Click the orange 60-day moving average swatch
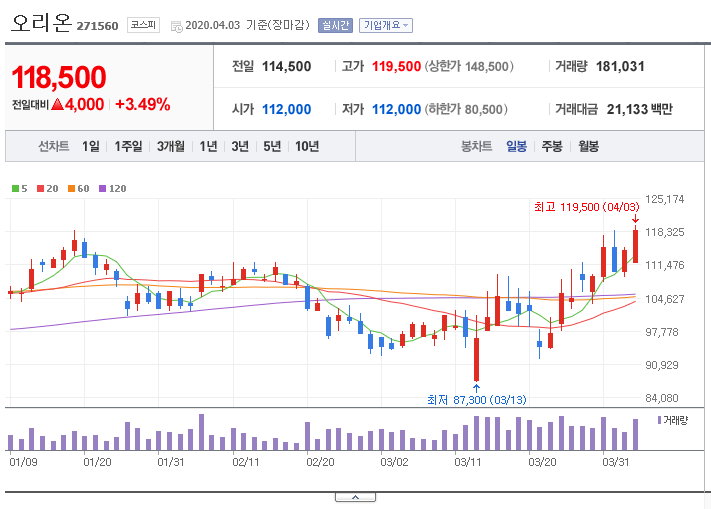 (71, 189)
